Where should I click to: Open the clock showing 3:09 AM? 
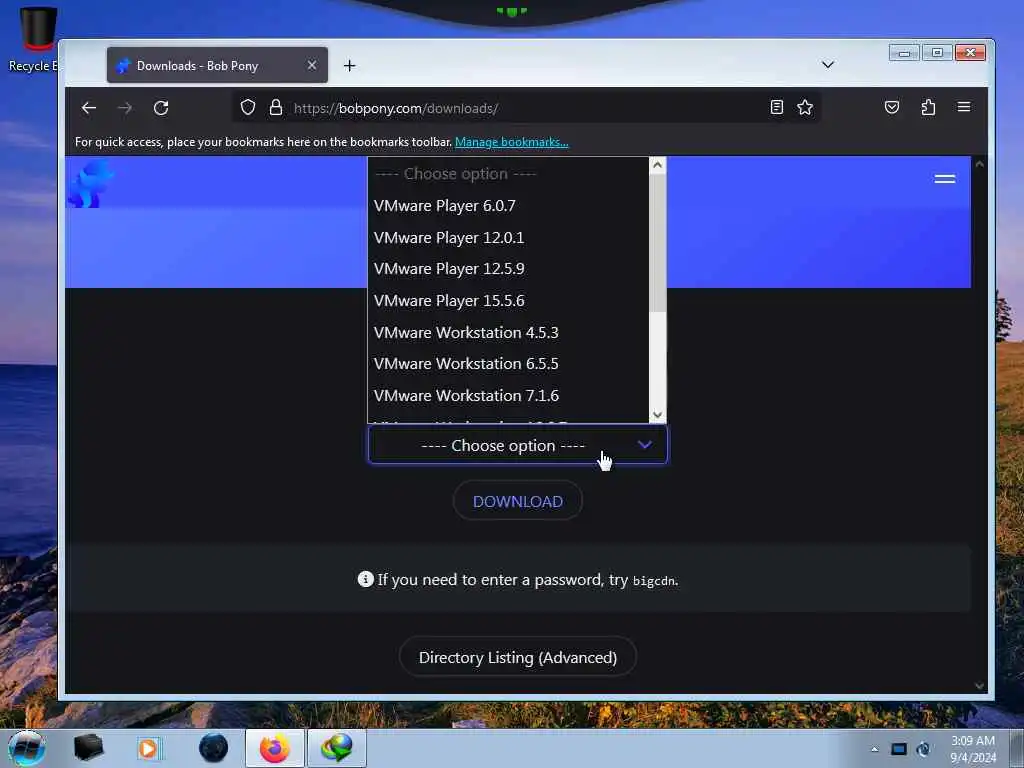click(972, 749)
